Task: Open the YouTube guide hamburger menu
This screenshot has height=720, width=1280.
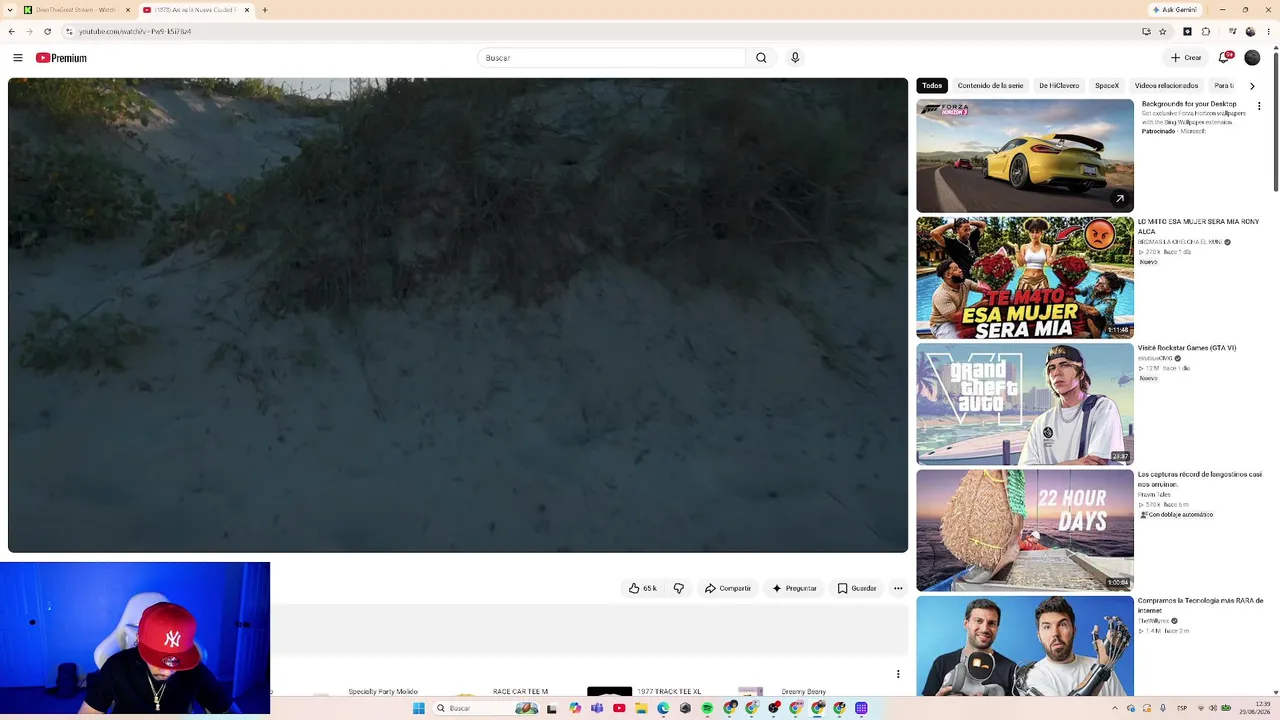Action: (x=18, y=58)
